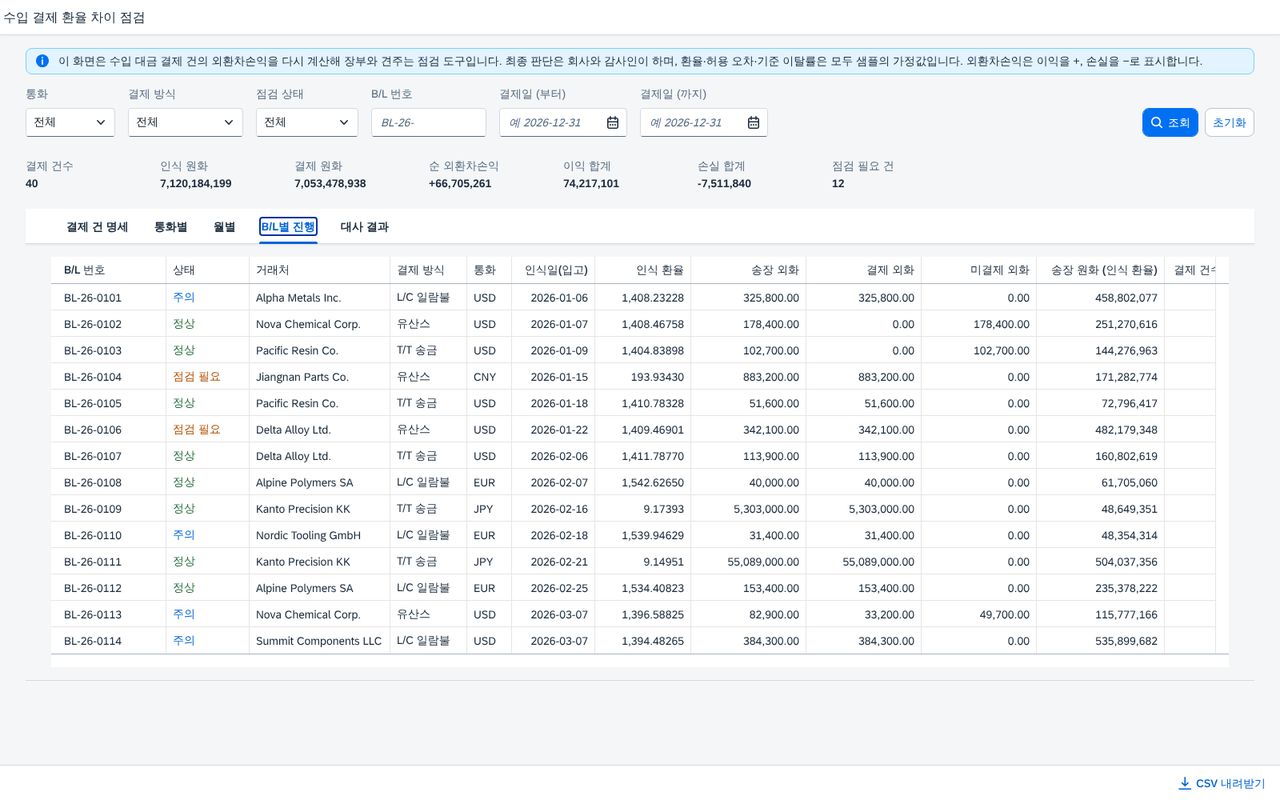
Task: Select B/L number BL-26-0112
Action: pyautogui.click(x=93, y=588)
